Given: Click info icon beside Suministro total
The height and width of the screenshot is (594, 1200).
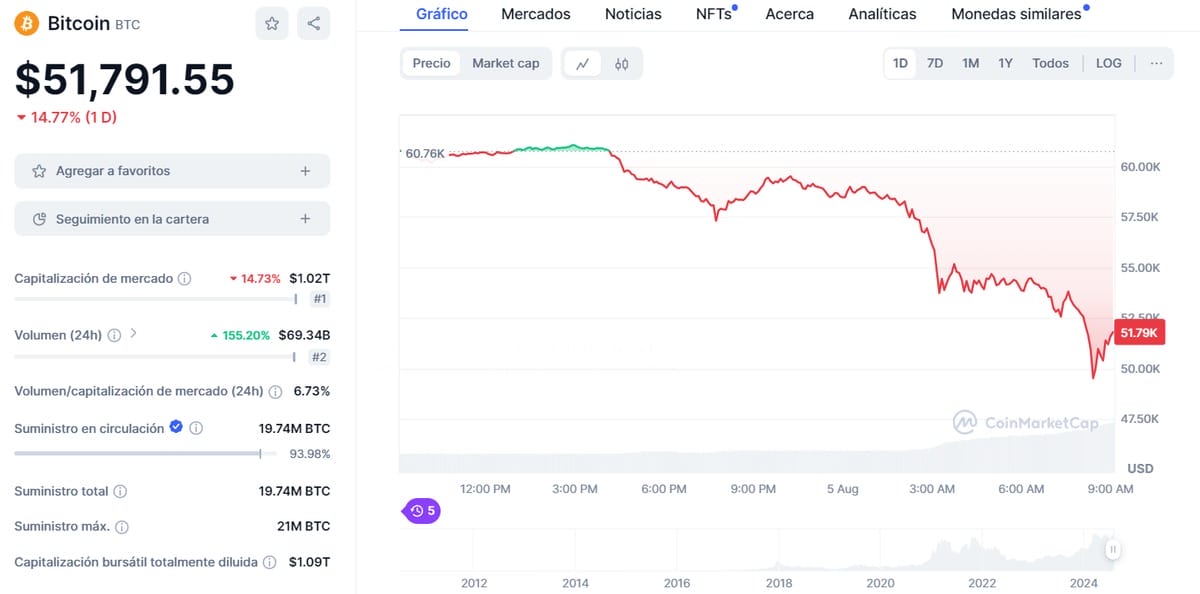Looking at the screenshot, I should coord(120,491).
